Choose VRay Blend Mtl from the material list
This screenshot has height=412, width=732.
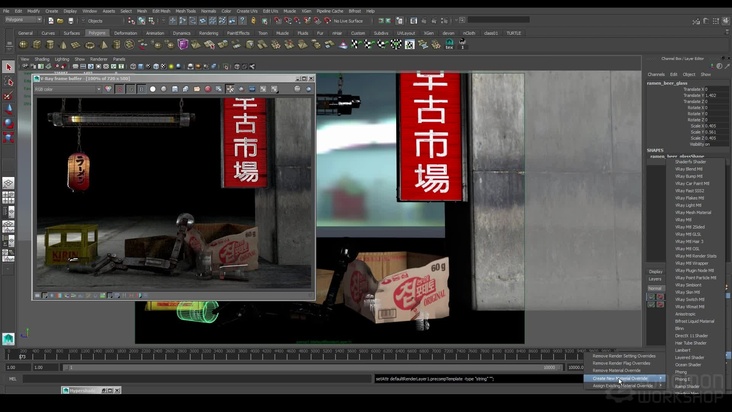(689, 169)
